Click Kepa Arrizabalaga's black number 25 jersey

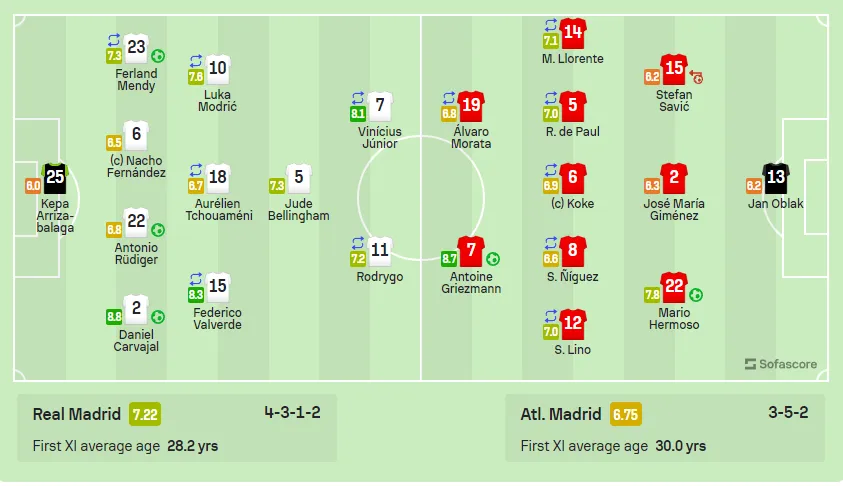pyautogui.click(x=55, y=178)
